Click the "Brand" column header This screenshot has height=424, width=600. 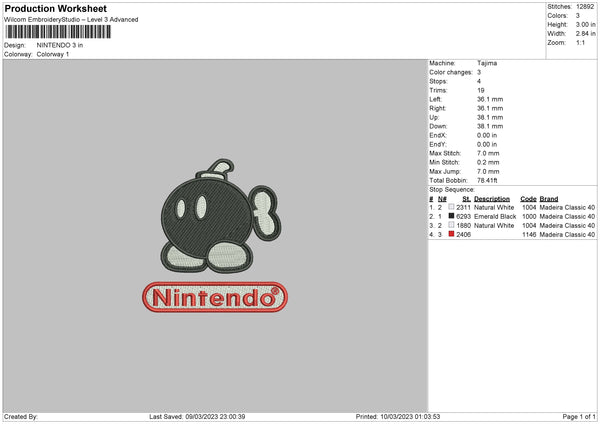click(549, 199)
